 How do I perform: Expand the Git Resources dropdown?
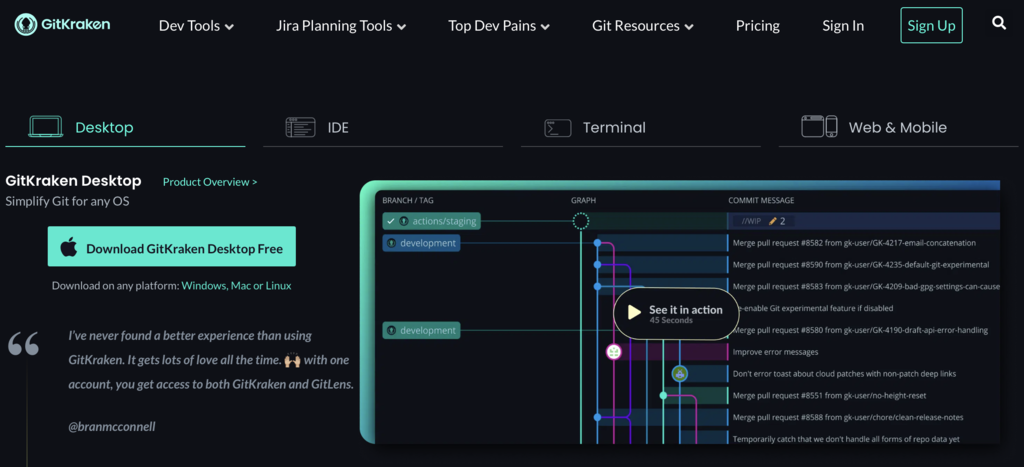point(644,26)
